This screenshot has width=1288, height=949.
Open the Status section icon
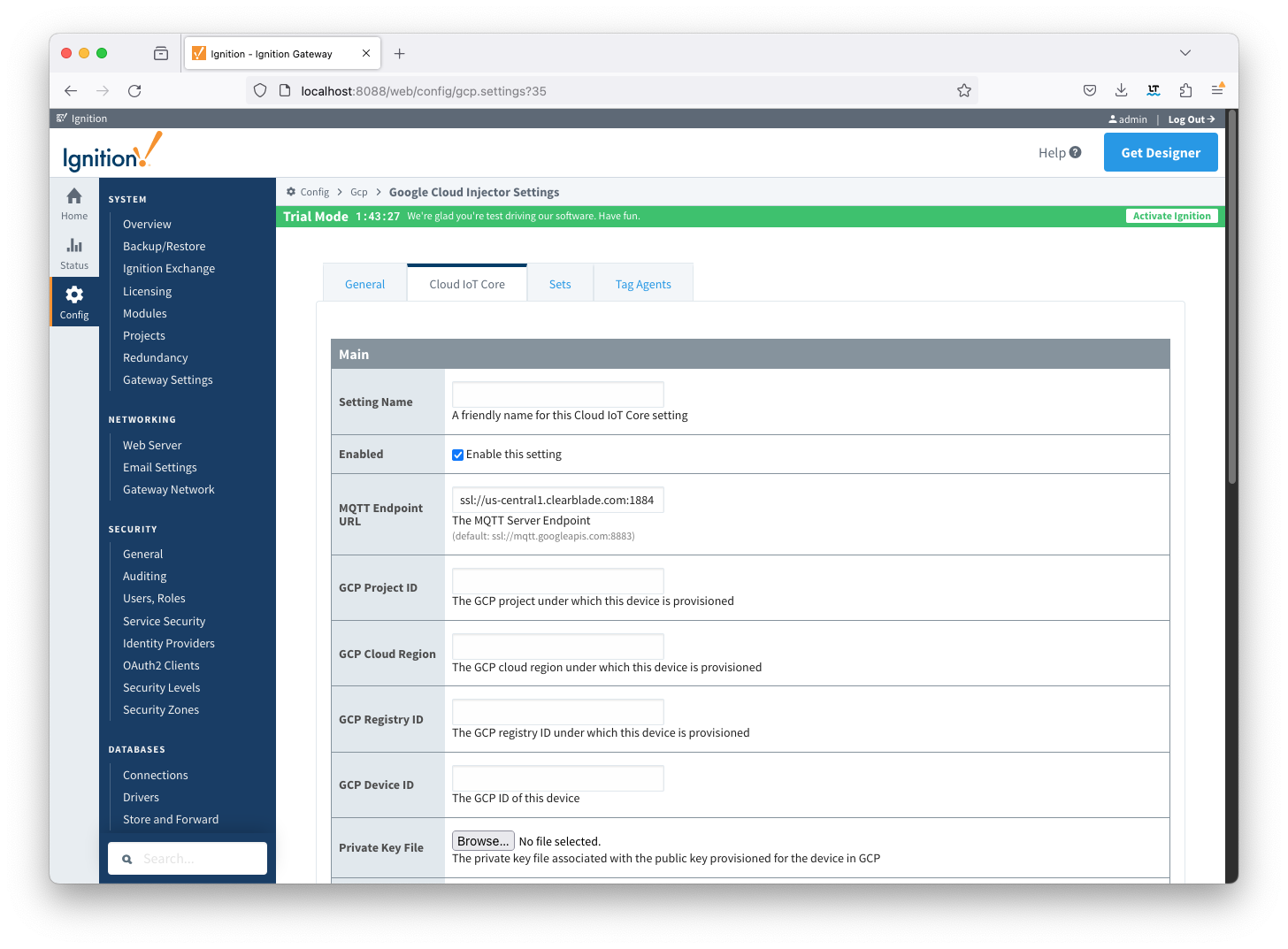(74, 247)
